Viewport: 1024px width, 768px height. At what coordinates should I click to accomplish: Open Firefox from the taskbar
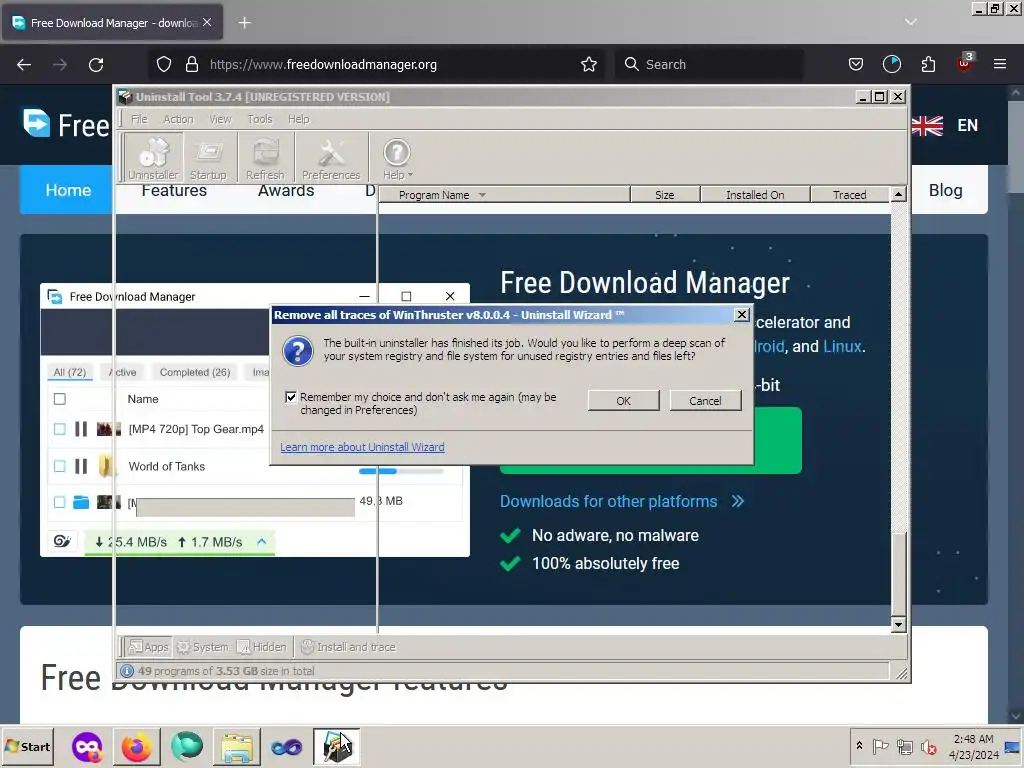click(x=136, y=746)
